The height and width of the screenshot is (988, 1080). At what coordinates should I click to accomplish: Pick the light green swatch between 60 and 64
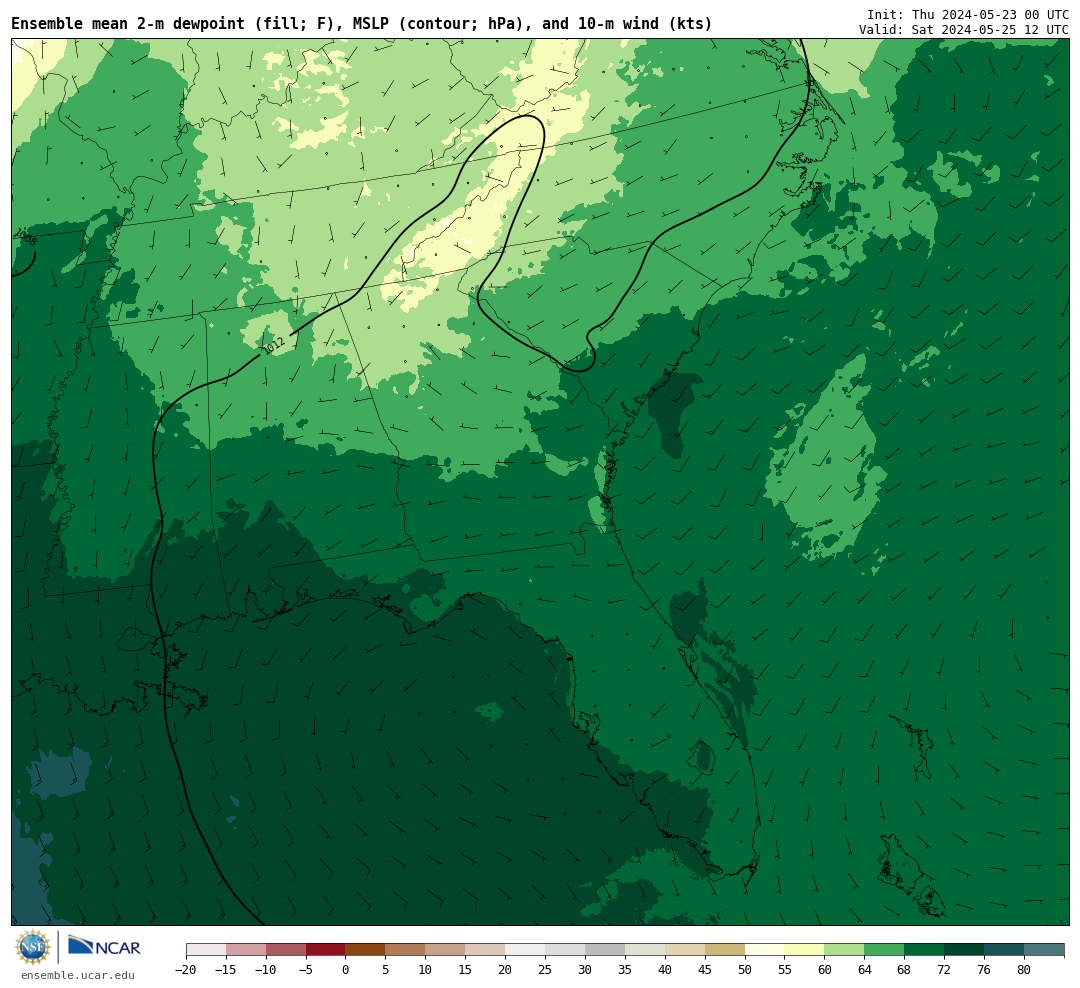tap(845, 949)
